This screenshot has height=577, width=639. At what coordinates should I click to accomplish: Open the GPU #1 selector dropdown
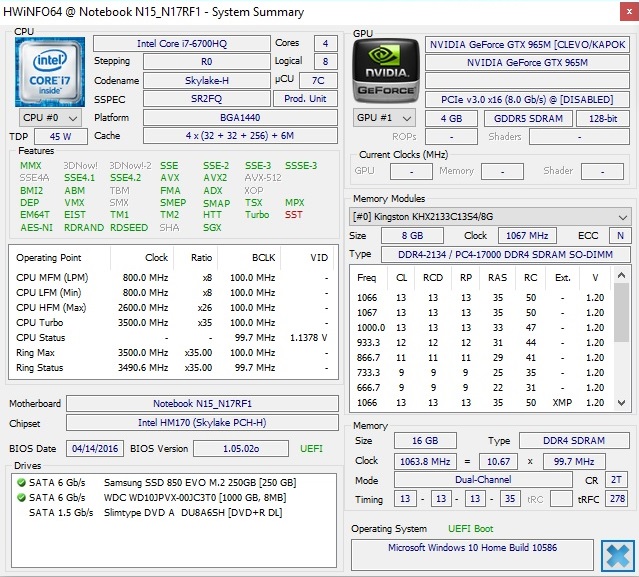[x=384, y=118]
